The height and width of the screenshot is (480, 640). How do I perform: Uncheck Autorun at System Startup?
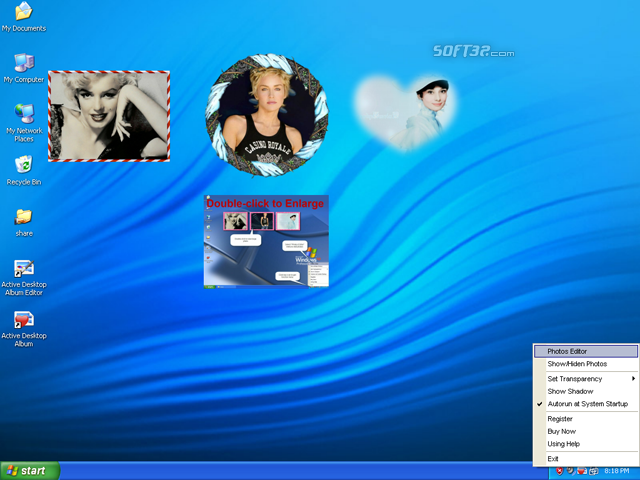[x=586, y=404]
